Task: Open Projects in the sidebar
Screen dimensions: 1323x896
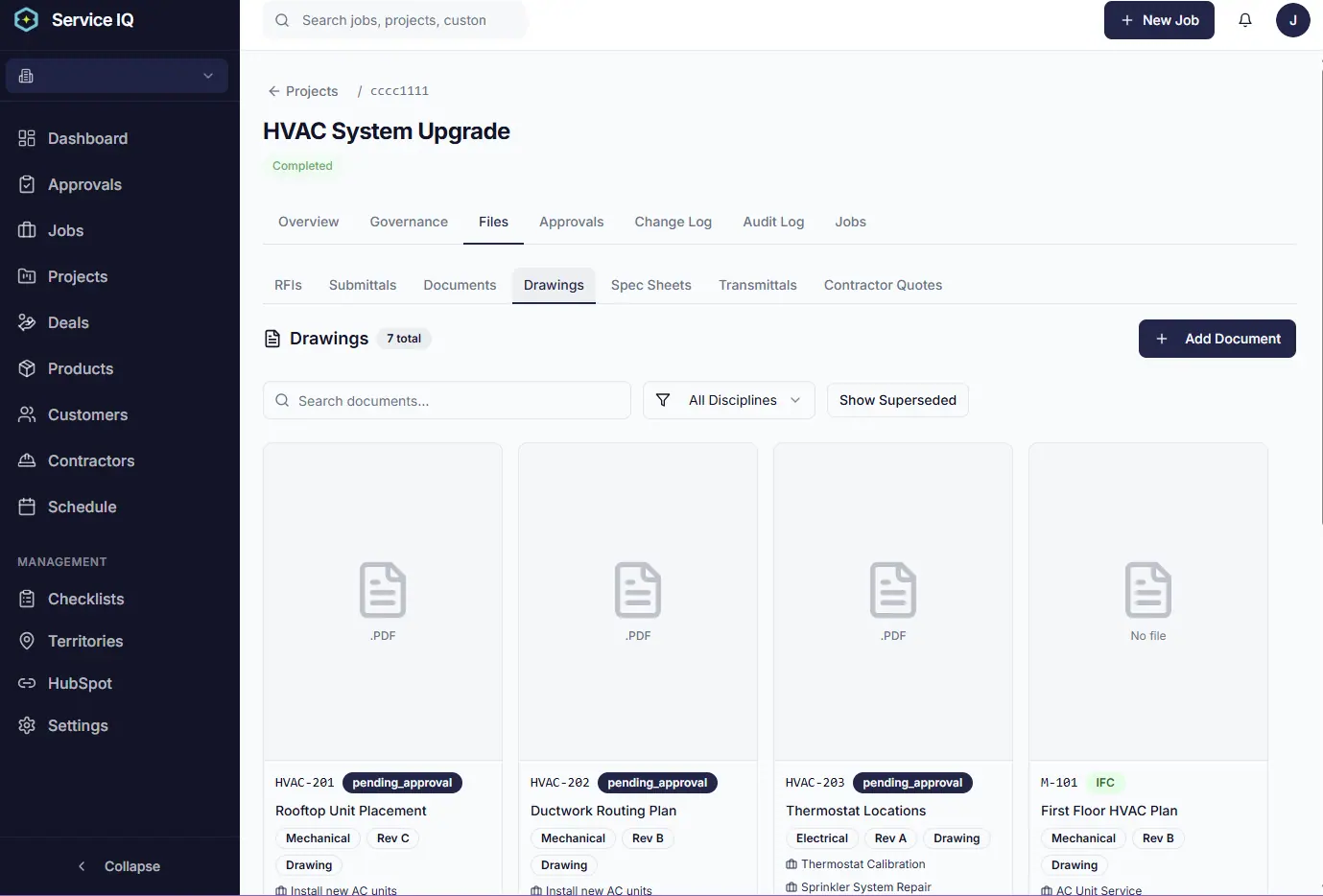Action: [77, 276]
